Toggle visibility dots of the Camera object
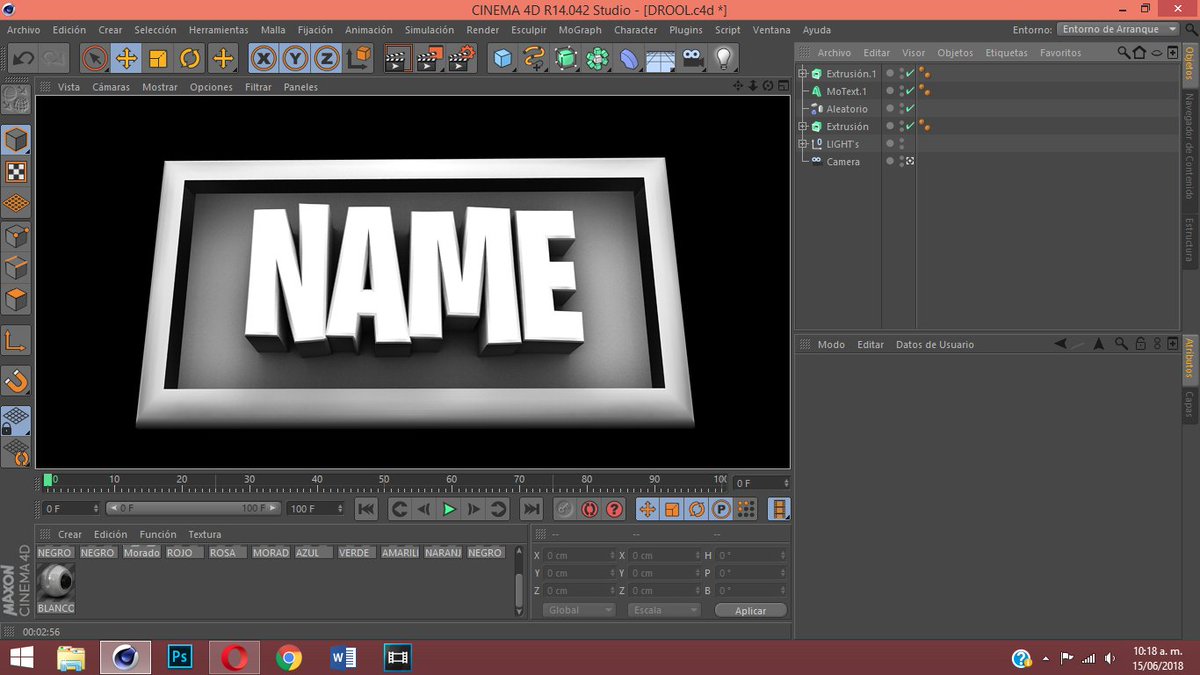1200x675 pixels. 901,161
